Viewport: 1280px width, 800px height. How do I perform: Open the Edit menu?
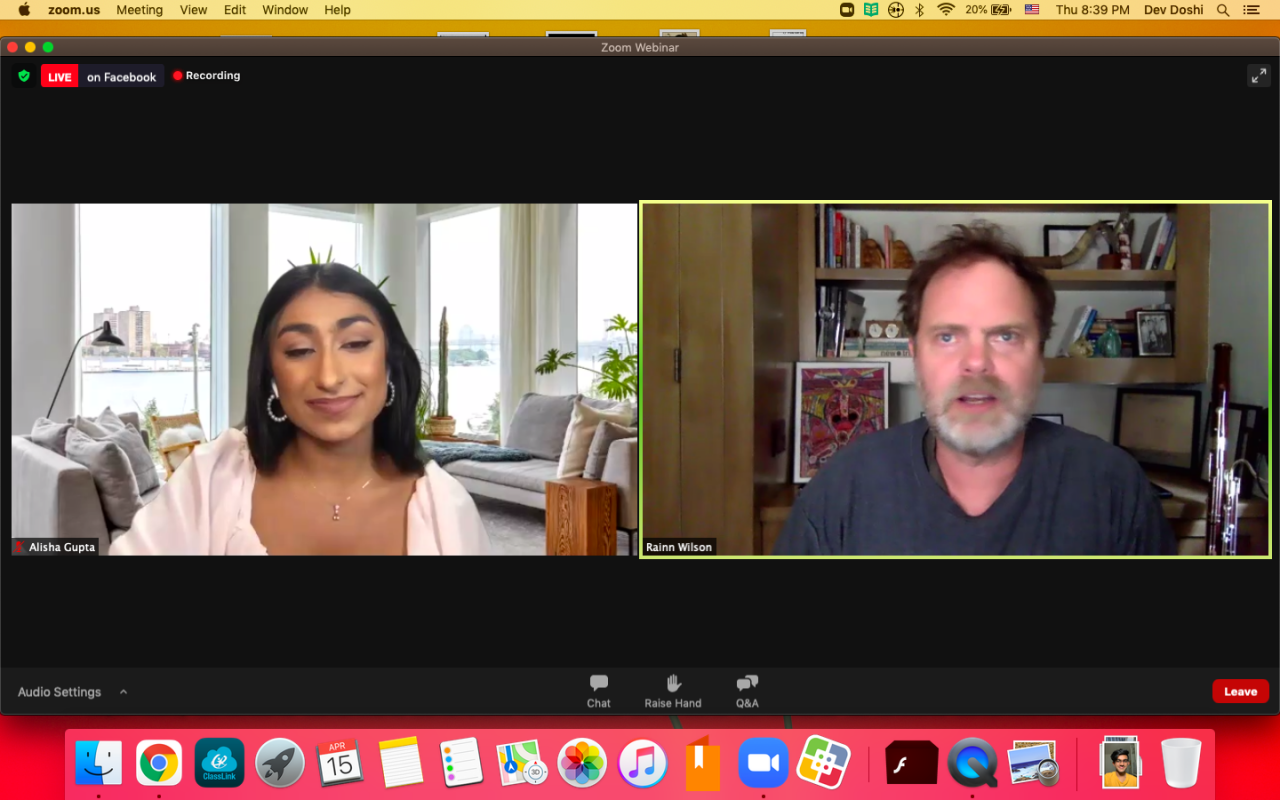pos(235,10)
